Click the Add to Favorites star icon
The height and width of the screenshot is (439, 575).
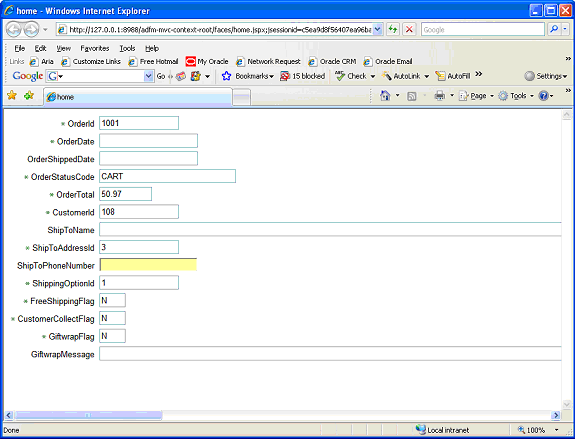(x=29, y=95)
